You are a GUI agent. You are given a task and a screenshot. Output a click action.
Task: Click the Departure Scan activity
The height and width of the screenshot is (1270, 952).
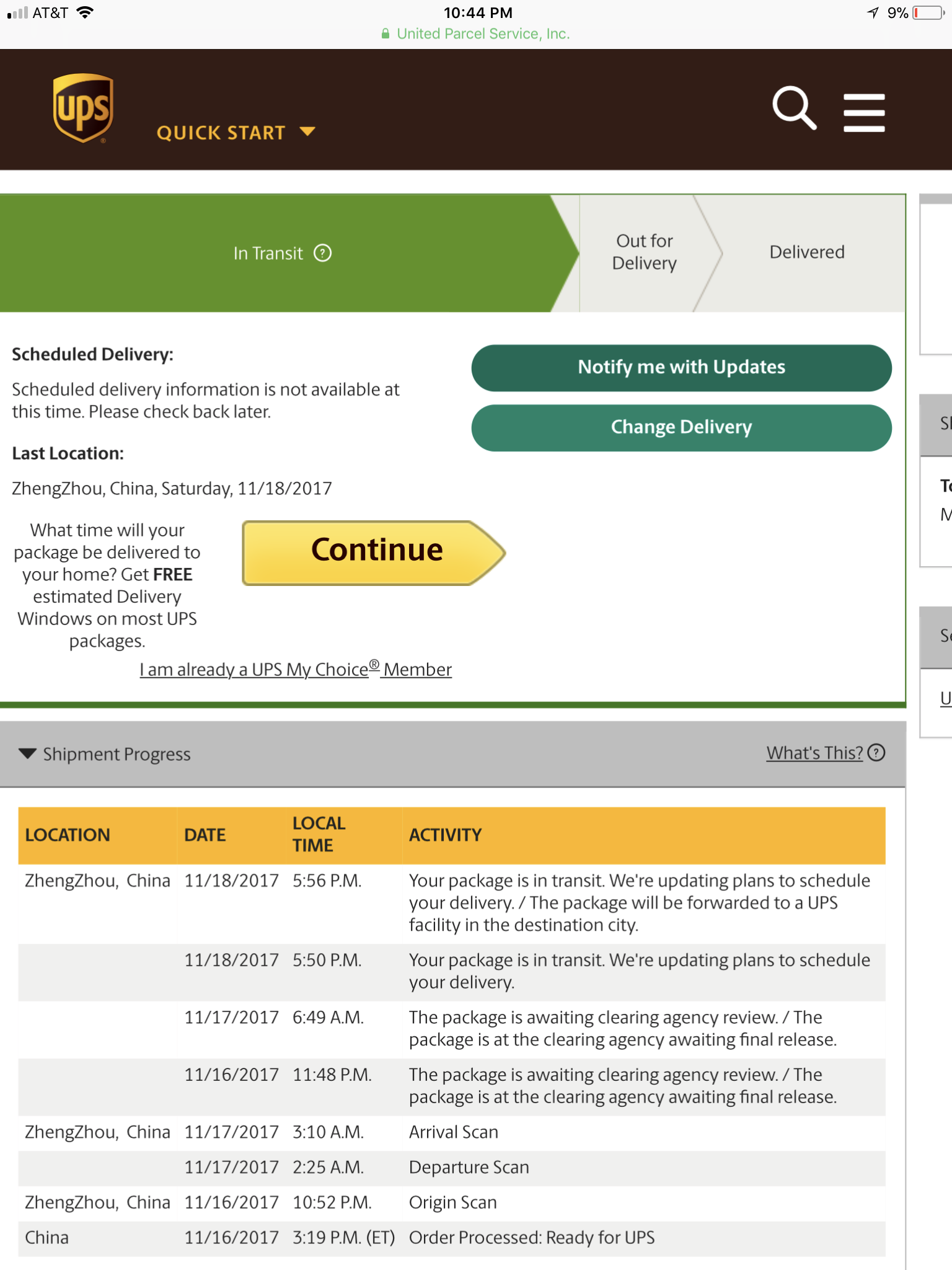point(469,1167)
